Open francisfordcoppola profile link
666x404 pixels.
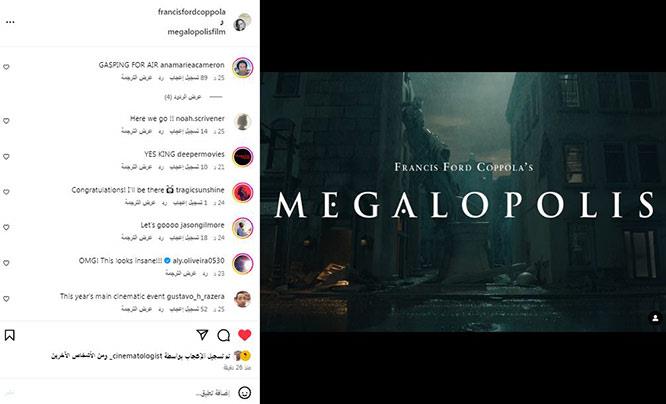click(x=192, y=12)
